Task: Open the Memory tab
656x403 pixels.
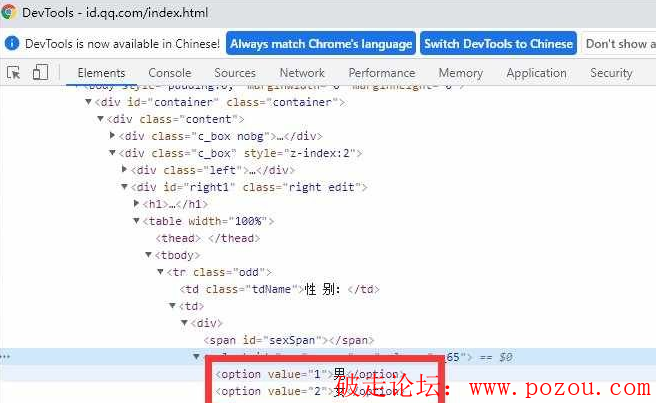Action: click(x=461, y=73)
